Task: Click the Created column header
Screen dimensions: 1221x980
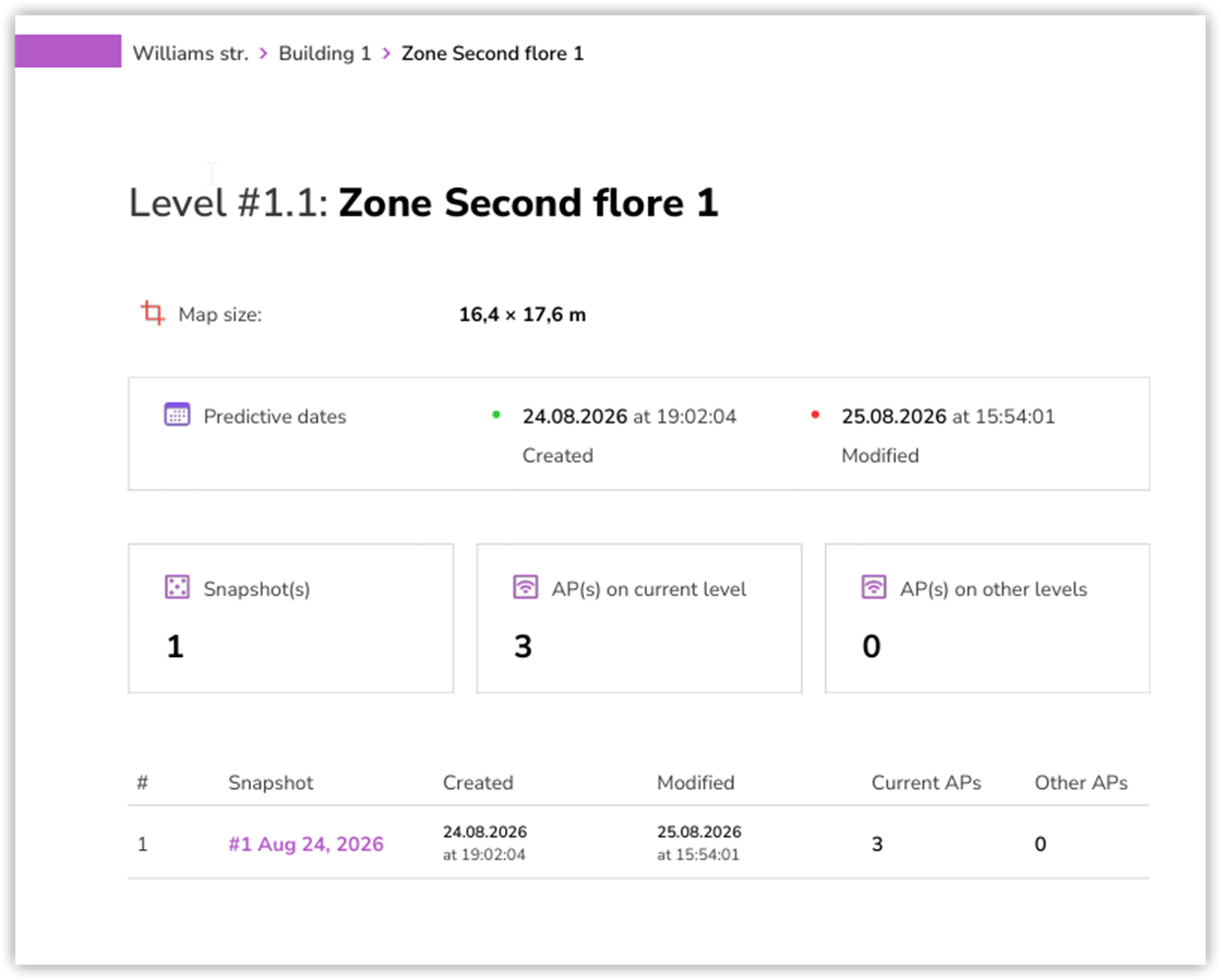Action: coord(478,783)
